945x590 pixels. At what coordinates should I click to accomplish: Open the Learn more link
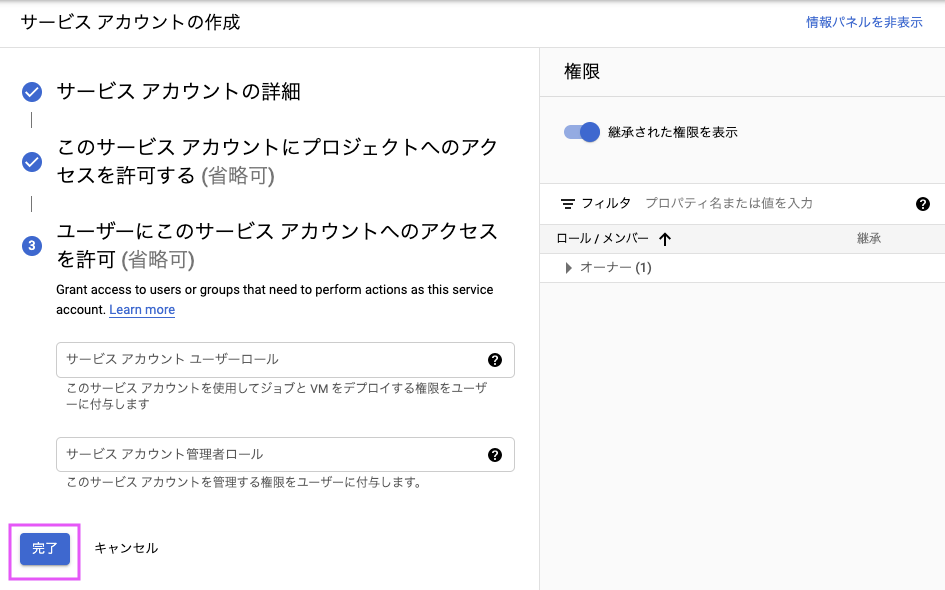click(142, 310)
